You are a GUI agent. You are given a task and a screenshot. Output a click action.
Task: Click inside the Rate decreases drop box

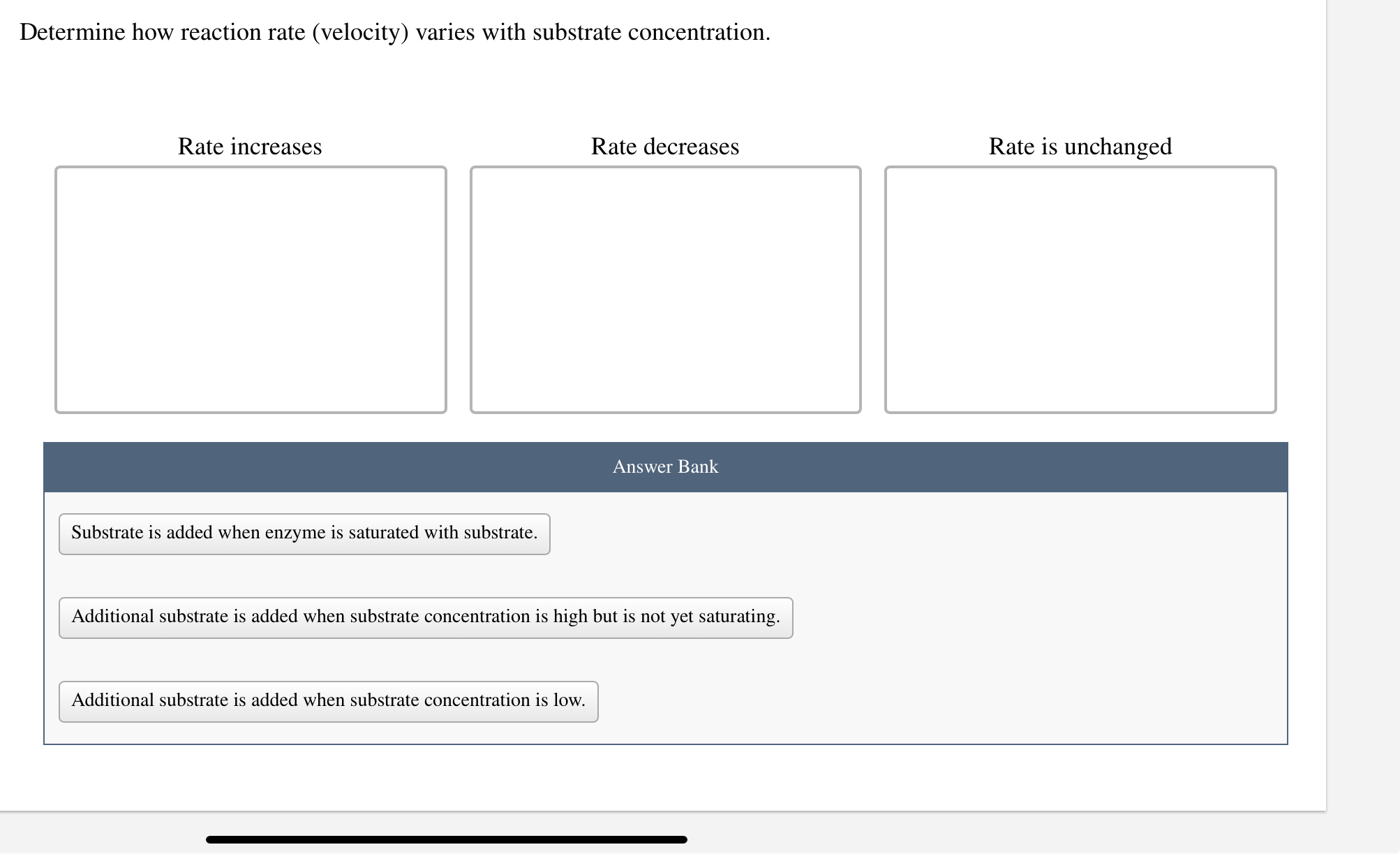pyautogui.click(x=665, y=289)
